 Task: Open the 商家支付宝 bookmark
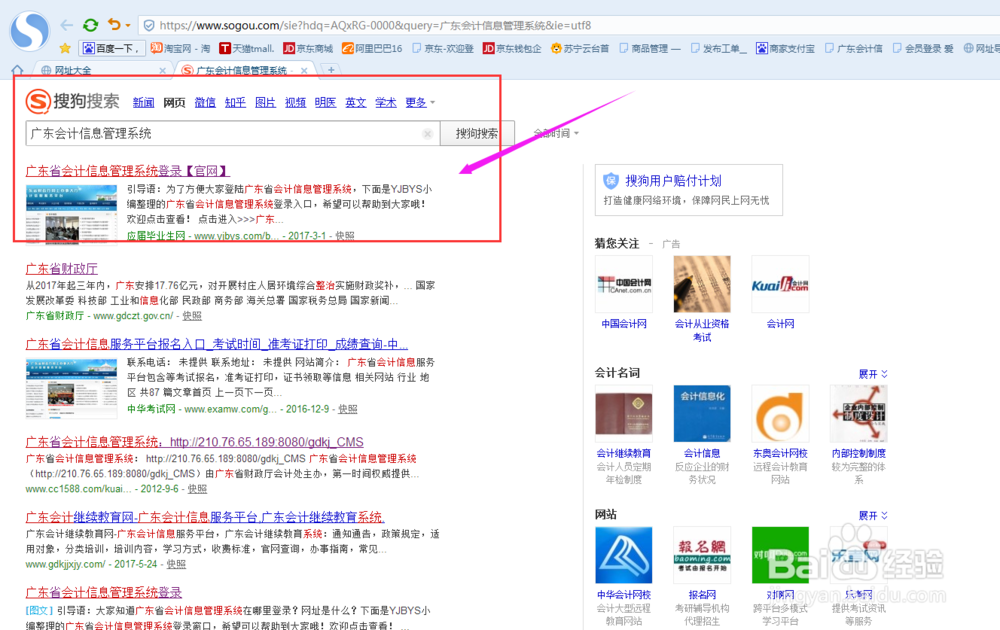coord(786,48)
